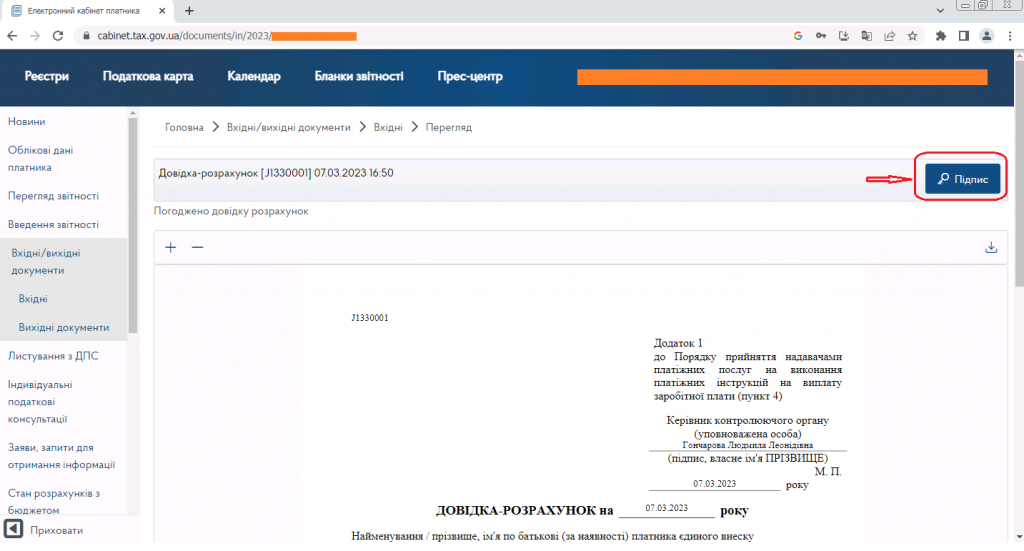Click the sidebar scrollbar thumb
1024x551 pixels.
[x=133, y=225]
